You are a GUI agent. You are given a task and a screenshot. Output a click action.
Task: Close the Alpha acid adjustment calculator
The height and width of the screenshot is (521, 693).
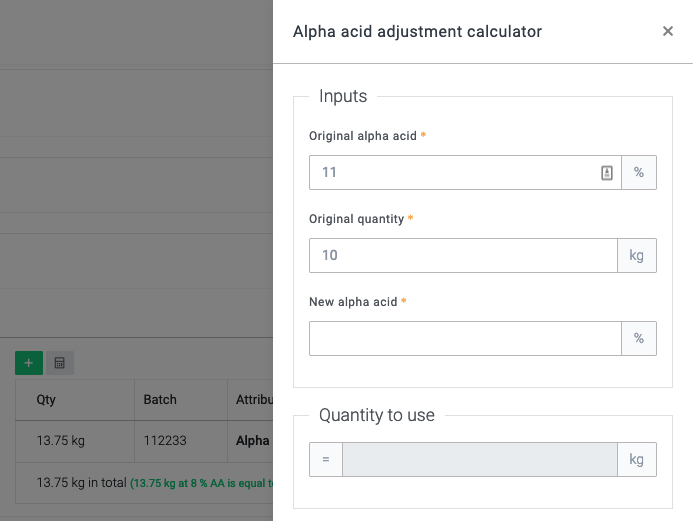point(668,31)
